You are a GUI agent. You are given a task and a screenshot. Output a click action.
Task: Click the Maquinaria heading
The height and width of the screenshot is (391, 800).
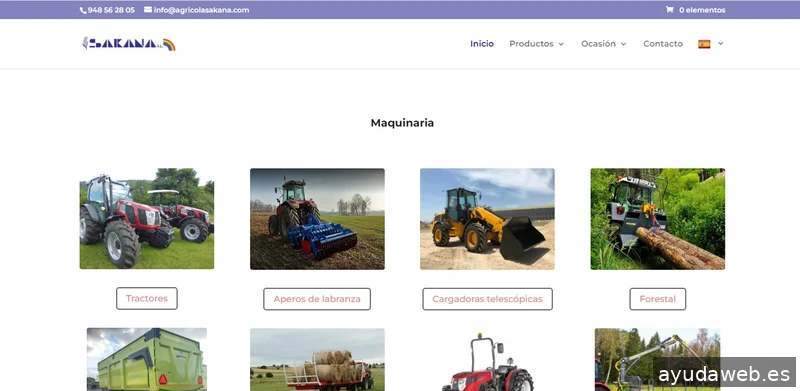click(x=402, y=123)
